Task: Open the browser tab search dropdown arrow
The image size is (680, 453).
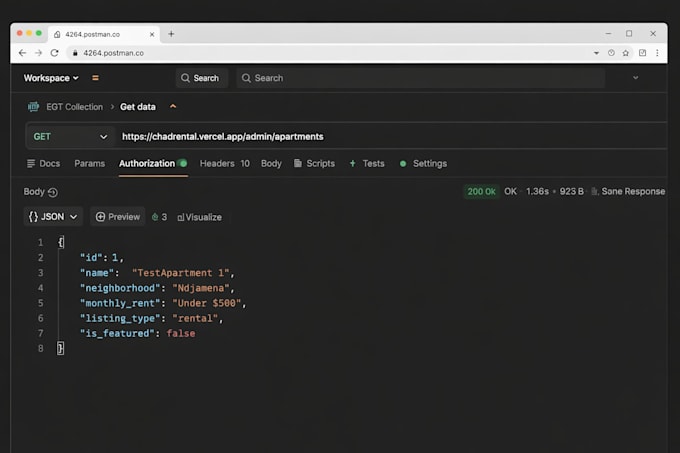Action: click(596, 53)
